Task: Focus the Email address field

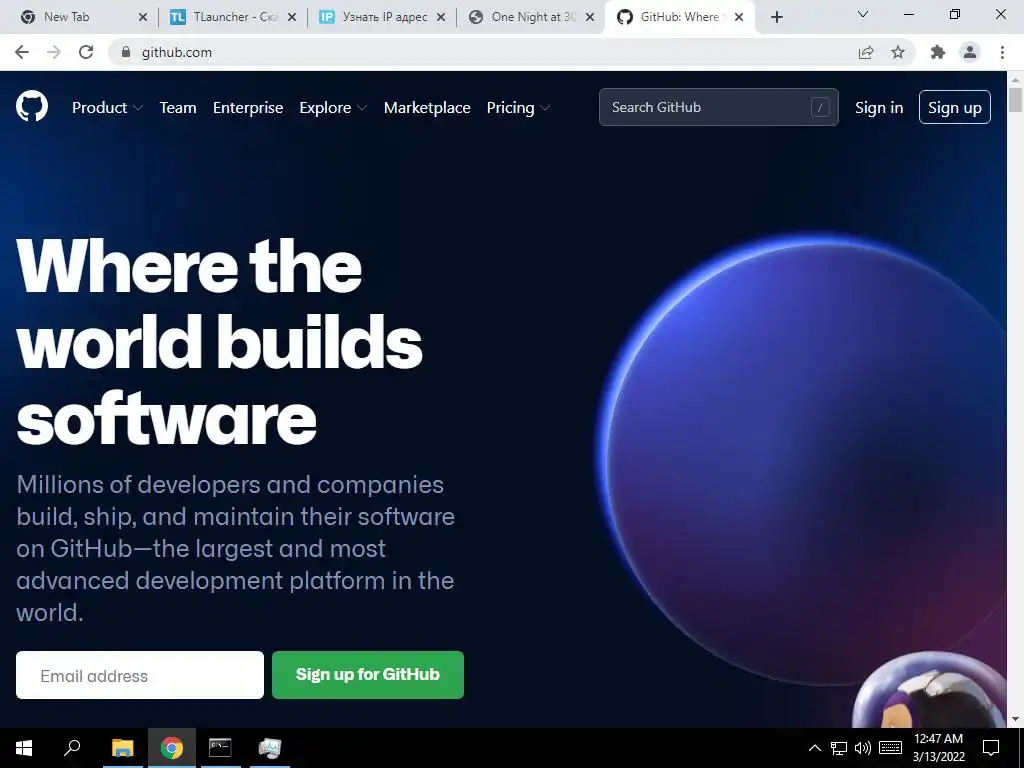Action: pos(140,675)
